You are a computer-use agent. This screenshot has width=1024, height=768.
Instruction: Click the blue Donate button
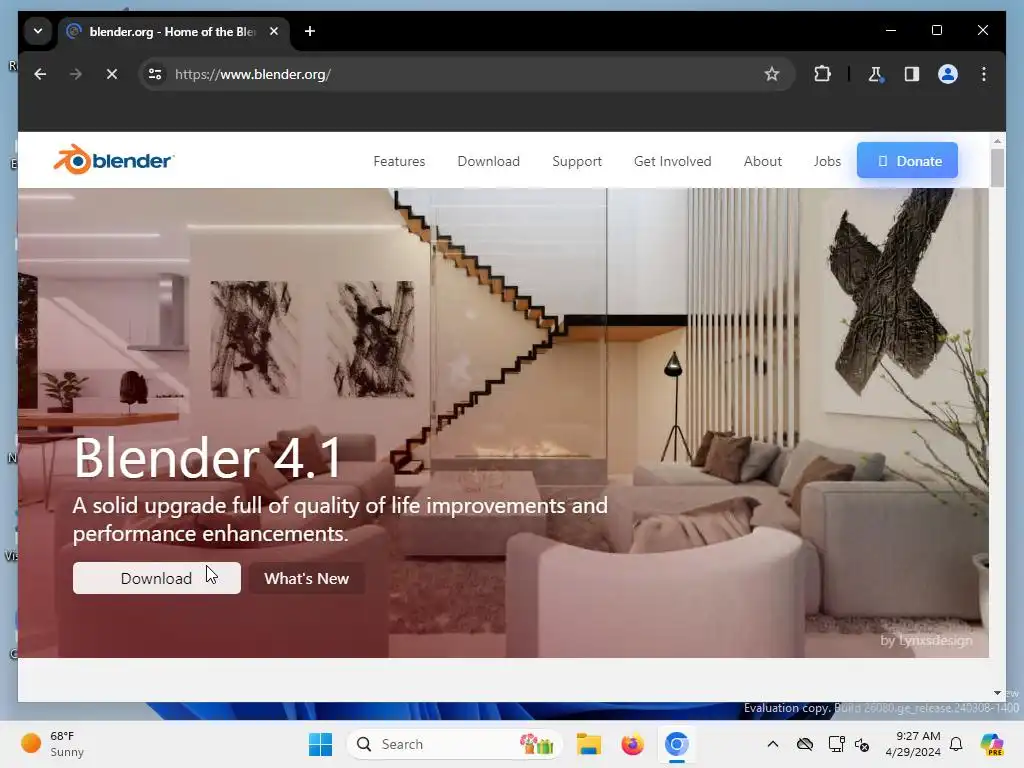907,161
